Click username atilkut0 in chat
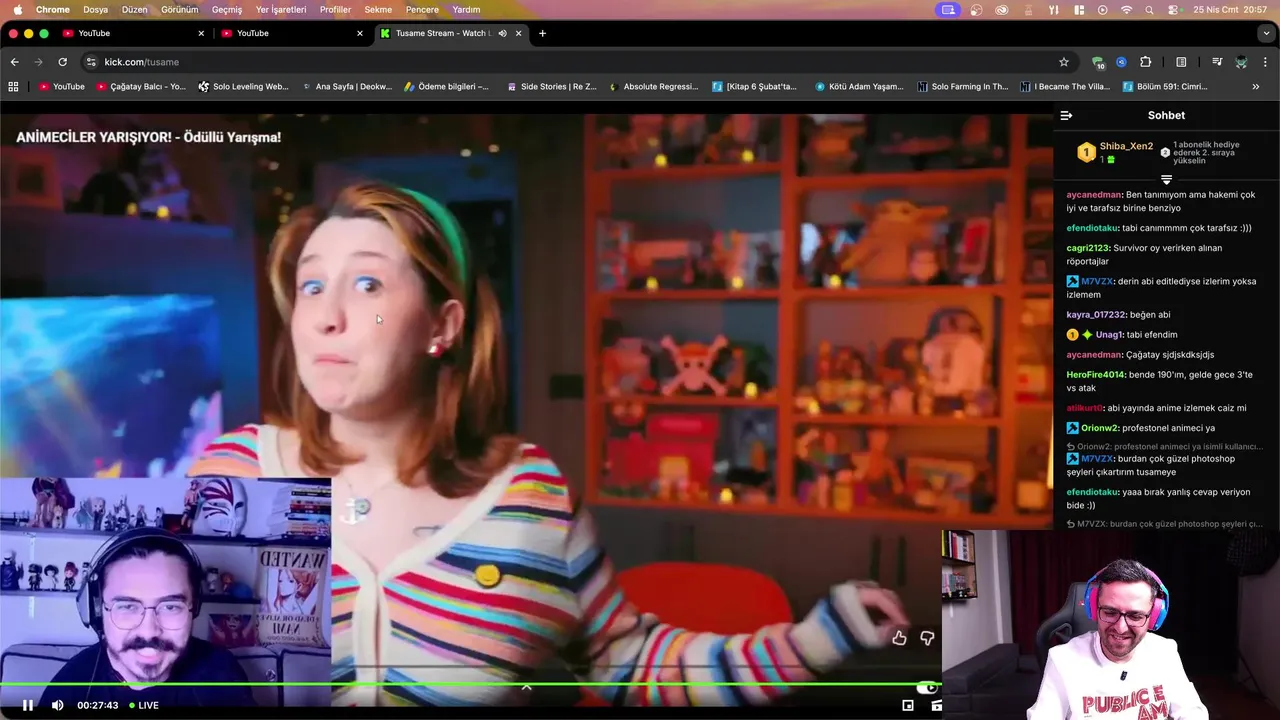Screen dimensions: 1280x720 click(x=1084, y=408)
